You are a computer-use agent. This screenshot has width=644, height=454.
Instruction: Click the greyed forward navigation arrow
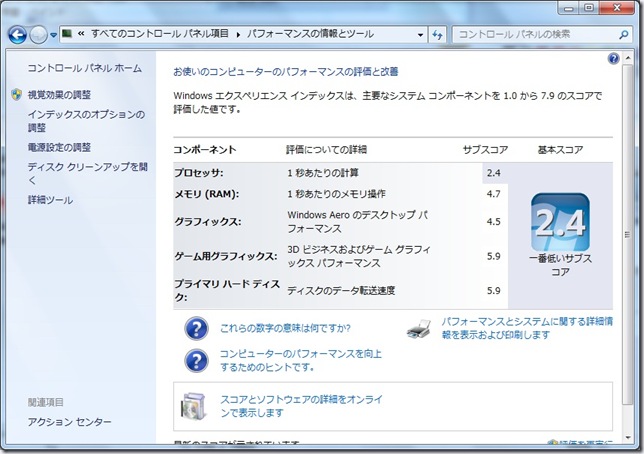click(38, 35)
